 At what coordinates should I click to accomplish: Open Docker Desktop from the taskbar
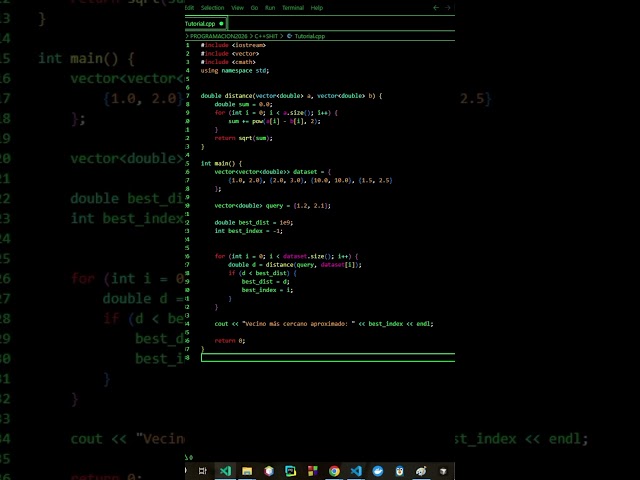coord(378,471)
